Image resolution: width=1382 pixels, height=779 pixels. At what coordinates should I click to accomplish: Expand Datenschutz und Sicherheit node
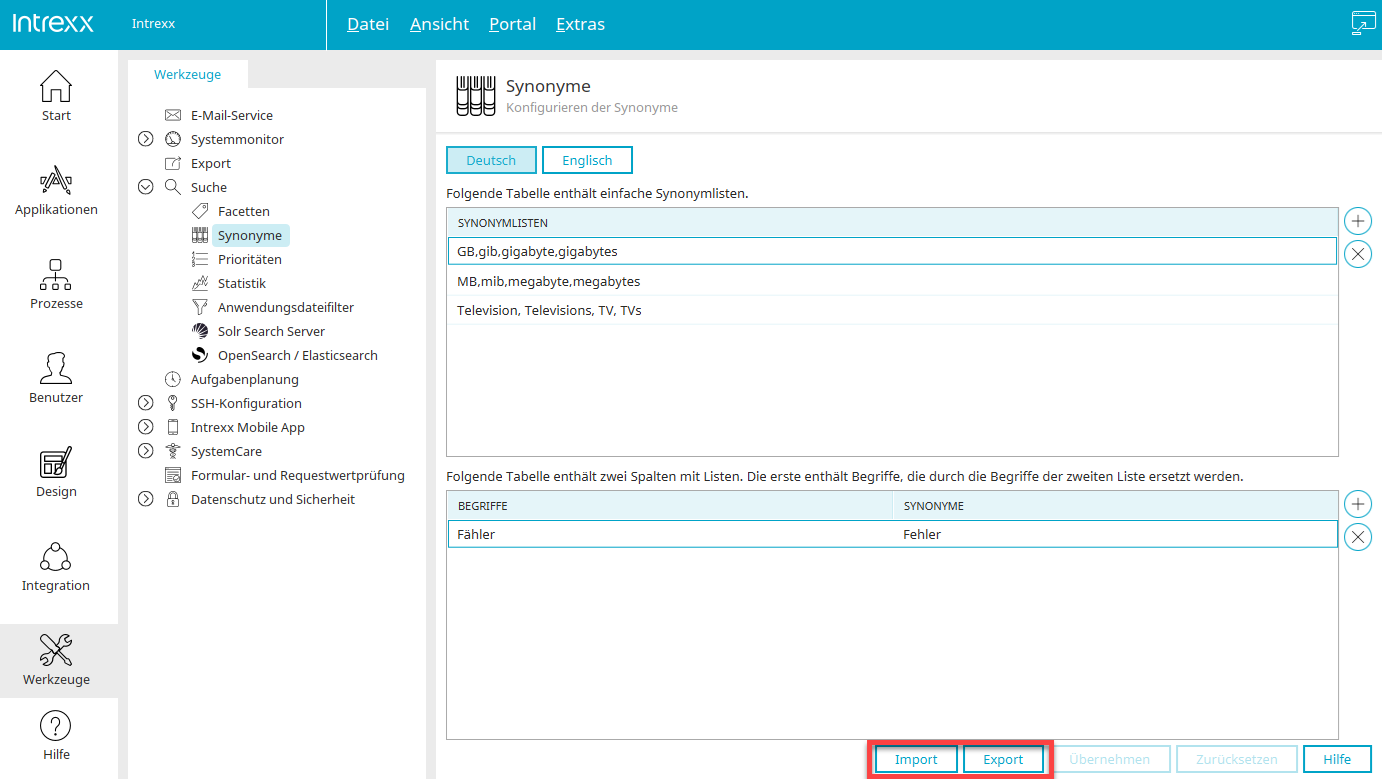pyautogui.click(x=145, y=499)
